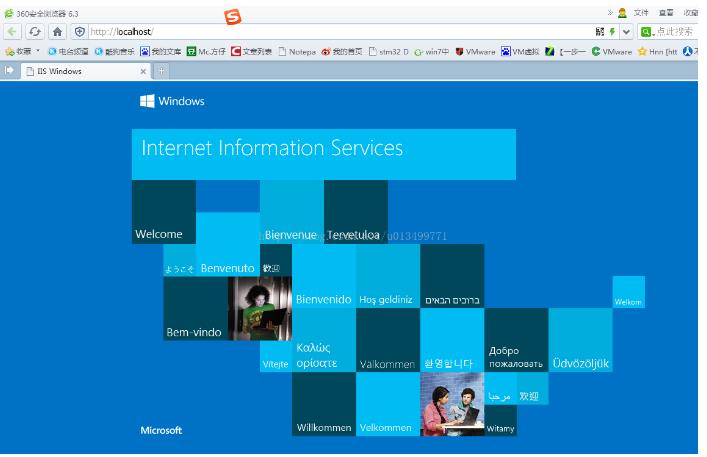Open the second blue e icon music bookmark
This screenshot has height=457, width=707.
[x=115, y=51]
